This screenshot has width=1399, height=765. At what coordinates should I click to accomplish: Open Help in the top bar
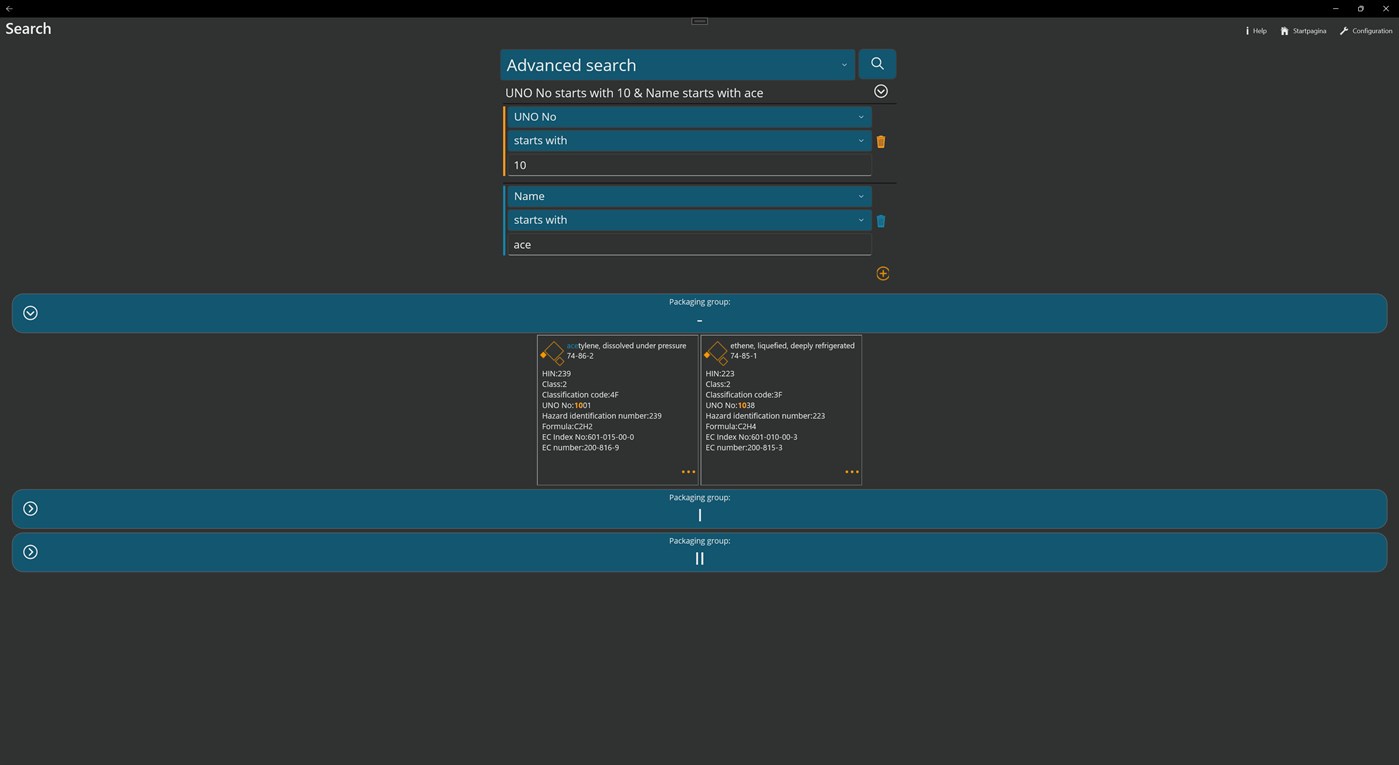1256,31
